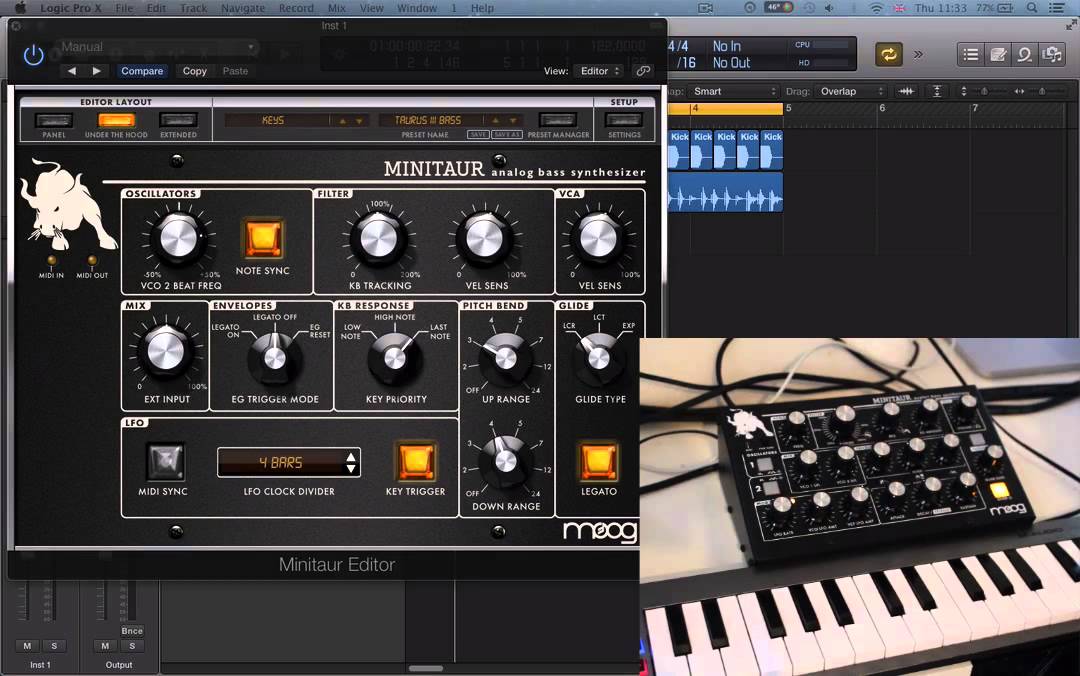Screen dimensions: 1080x676
Task: Toggle the plugin power bypass button
Action: (33, 54)
